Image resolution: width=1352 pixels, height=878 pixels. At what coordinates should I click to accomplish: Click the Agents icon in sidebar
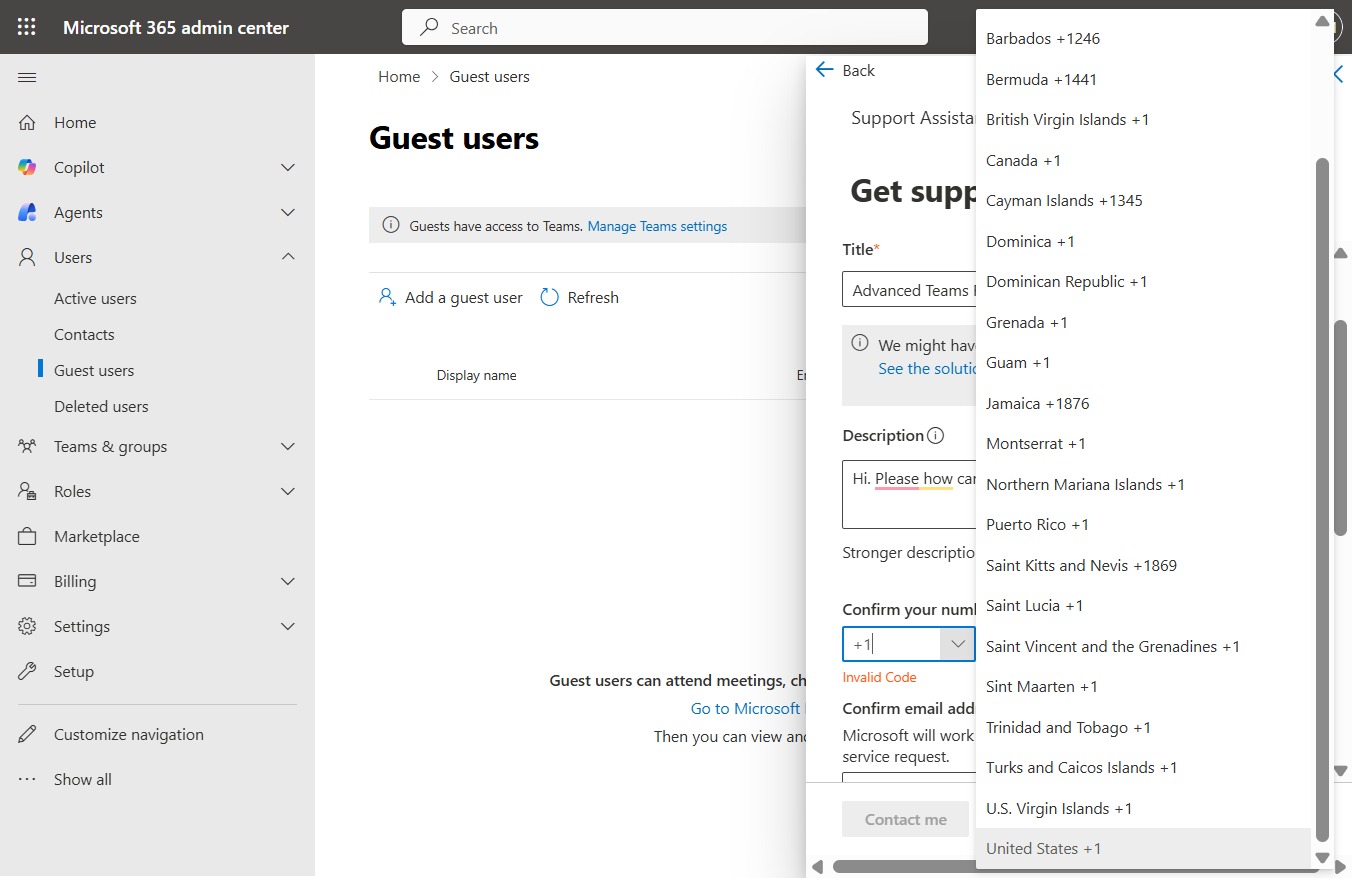(x=27, y=212)
